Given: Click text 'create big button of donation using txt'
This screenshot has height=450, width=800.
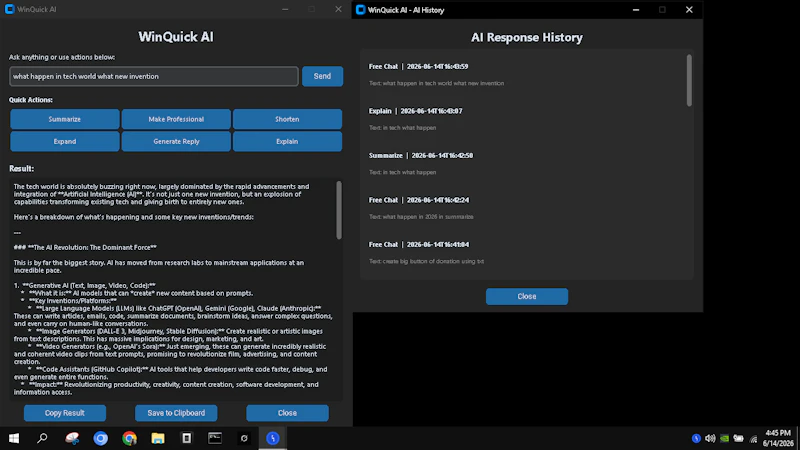Looking at the screenshot, I should coord(433,261).
